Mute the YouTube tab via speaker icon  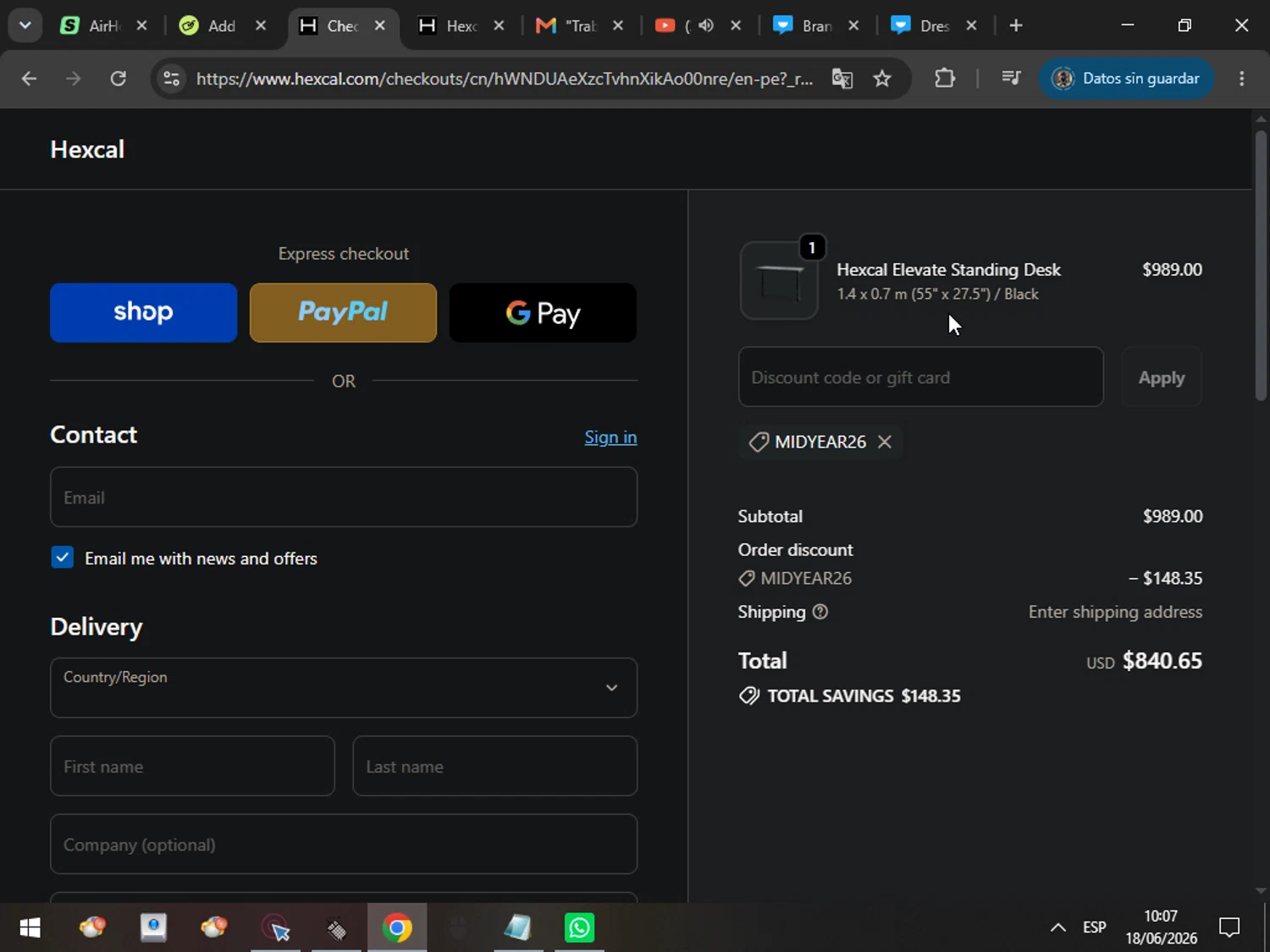[706, 25]
